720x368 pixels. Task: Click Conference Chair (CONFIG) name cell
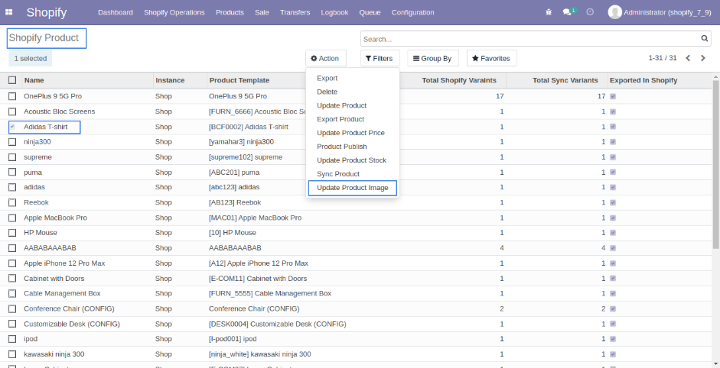pyautogui.click(x=69, y=308)
